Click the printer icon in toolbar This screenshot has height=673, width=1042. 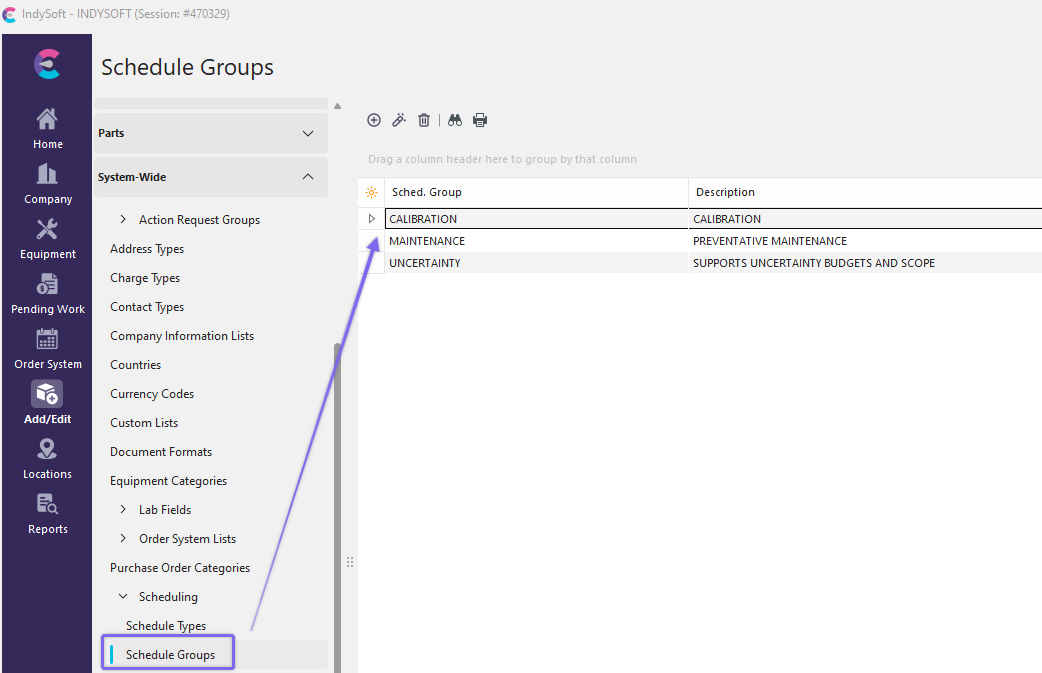click(x=480, y=120)
